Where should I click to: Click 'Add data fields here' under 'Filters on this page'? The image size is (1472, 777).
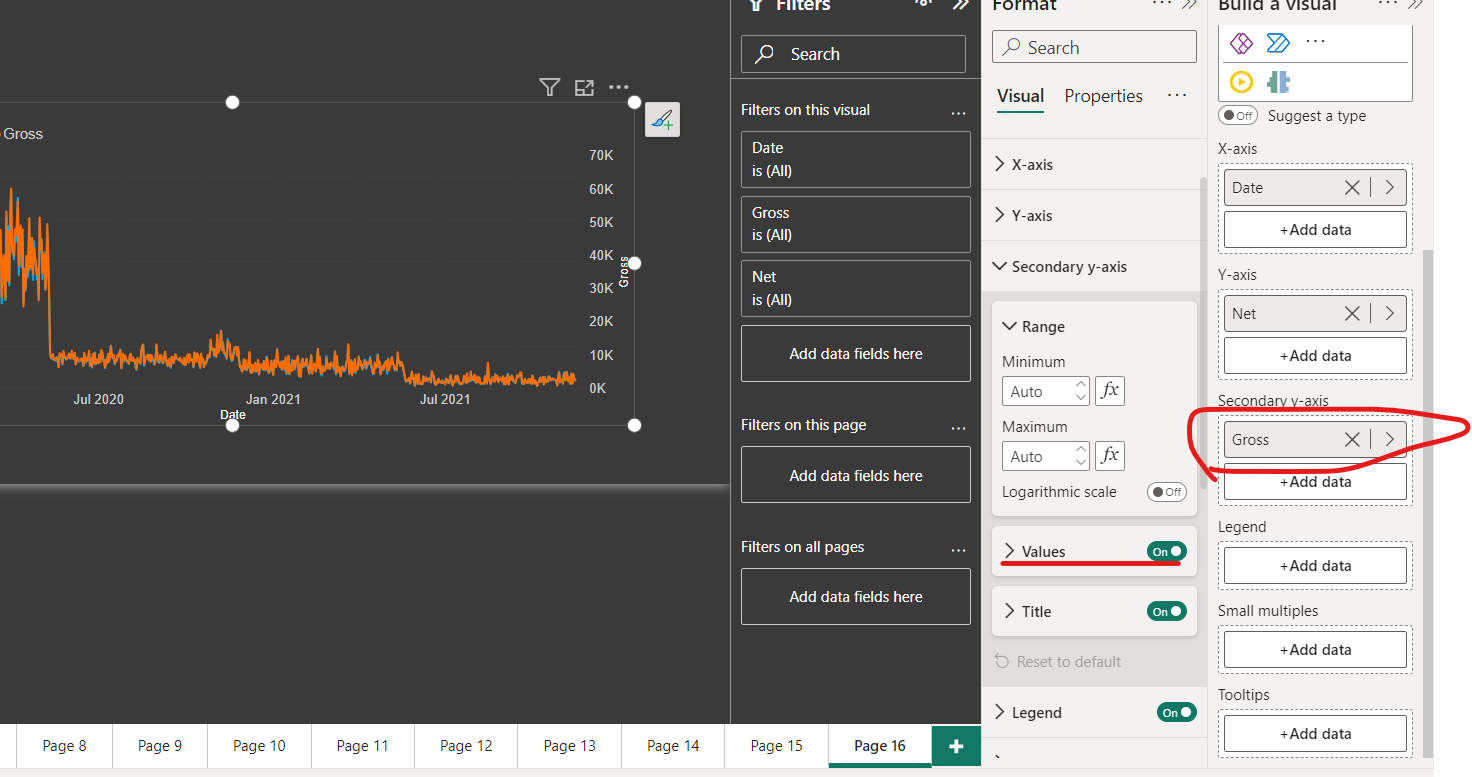856,475
